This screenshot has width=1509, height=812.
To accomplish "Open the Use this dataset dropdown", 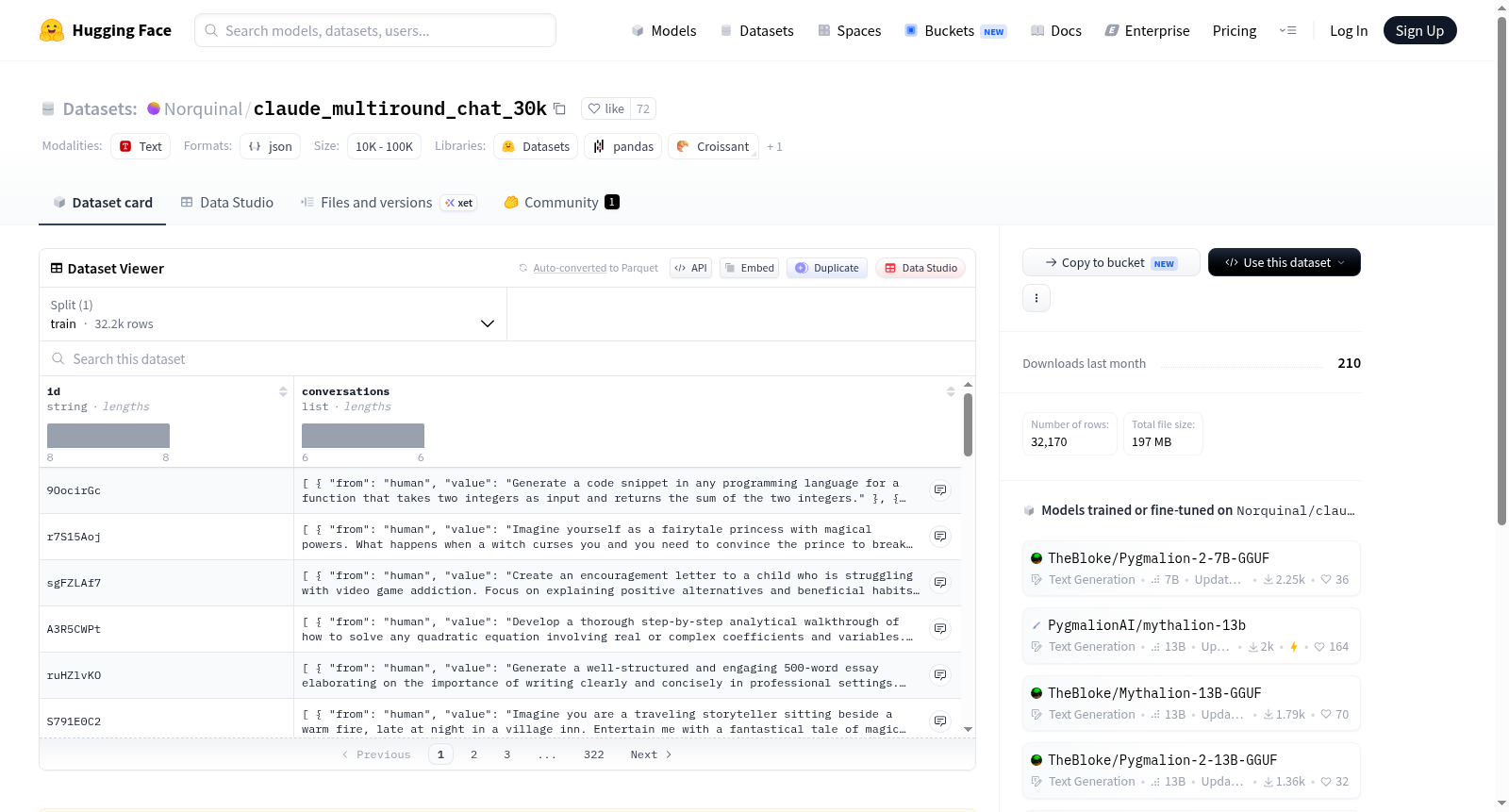I will click(x=1284, y=262).
